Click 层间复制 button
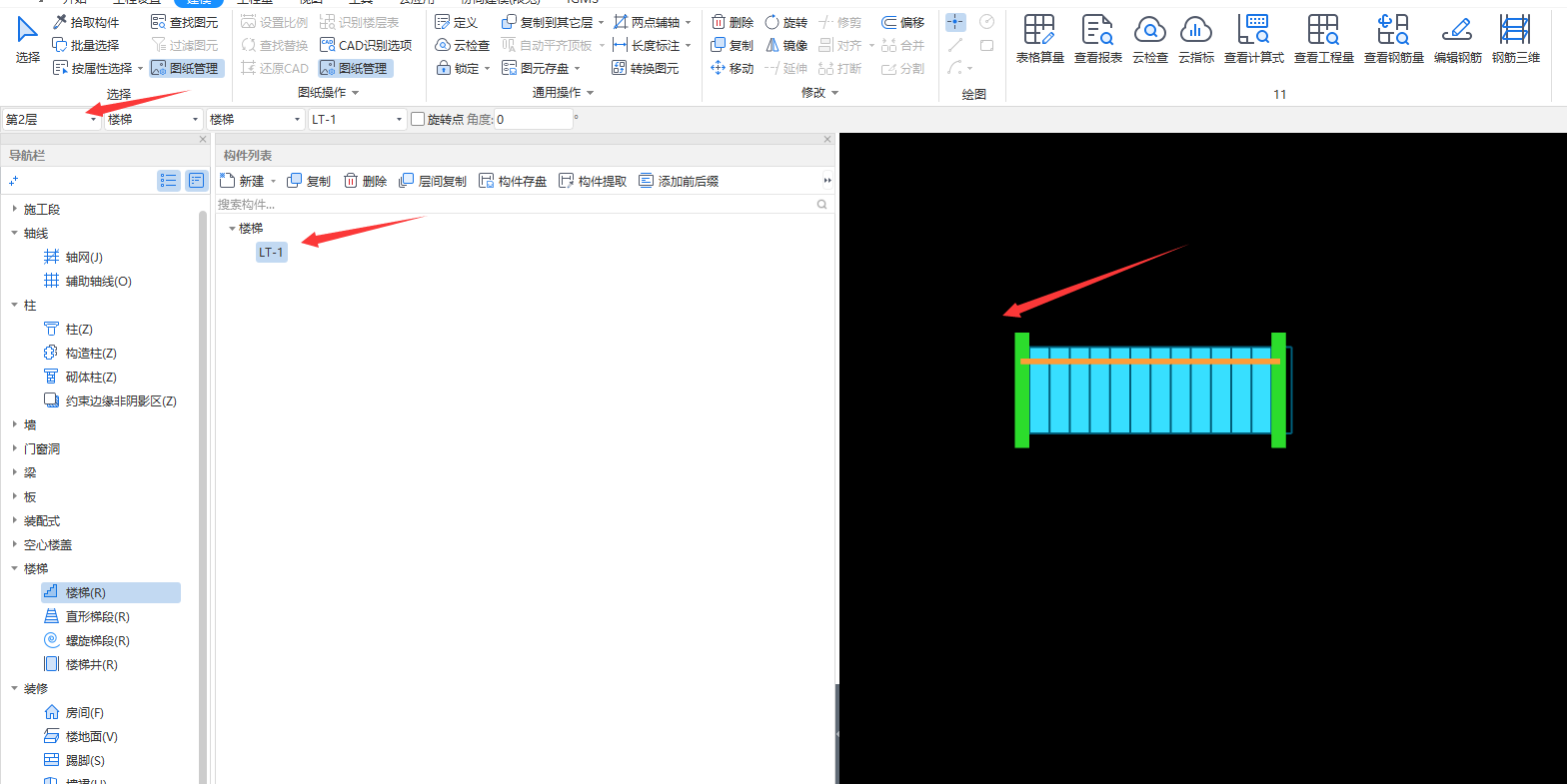 point(433,181)
